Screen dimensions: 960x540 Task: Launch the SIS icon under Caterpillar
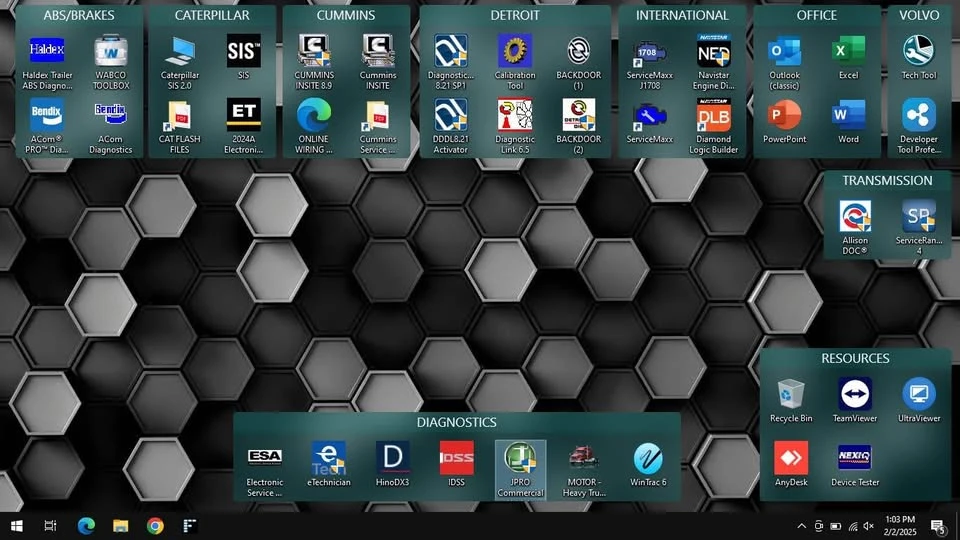click(243, 57)
